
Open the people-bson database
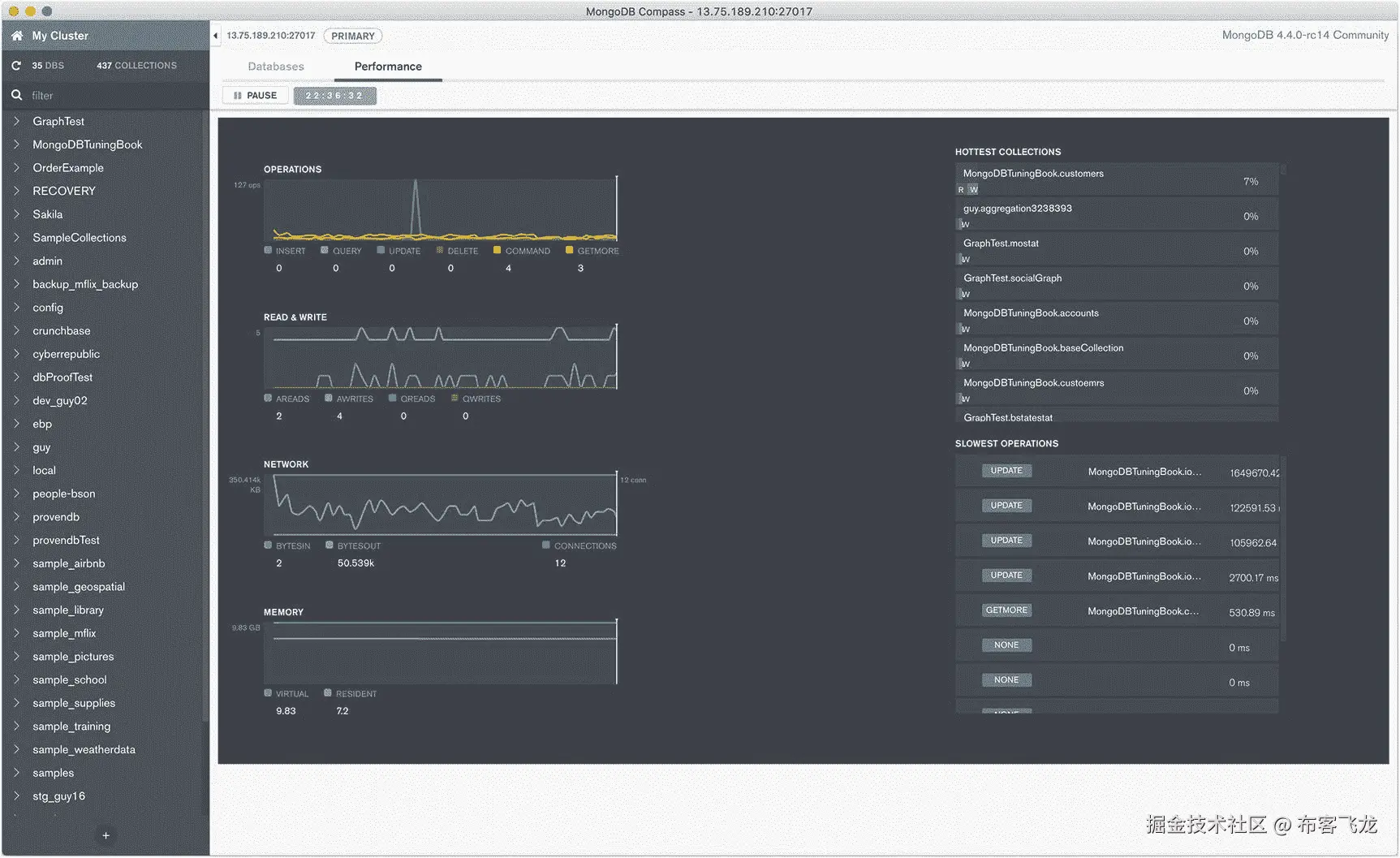click(x=64, y=494)
